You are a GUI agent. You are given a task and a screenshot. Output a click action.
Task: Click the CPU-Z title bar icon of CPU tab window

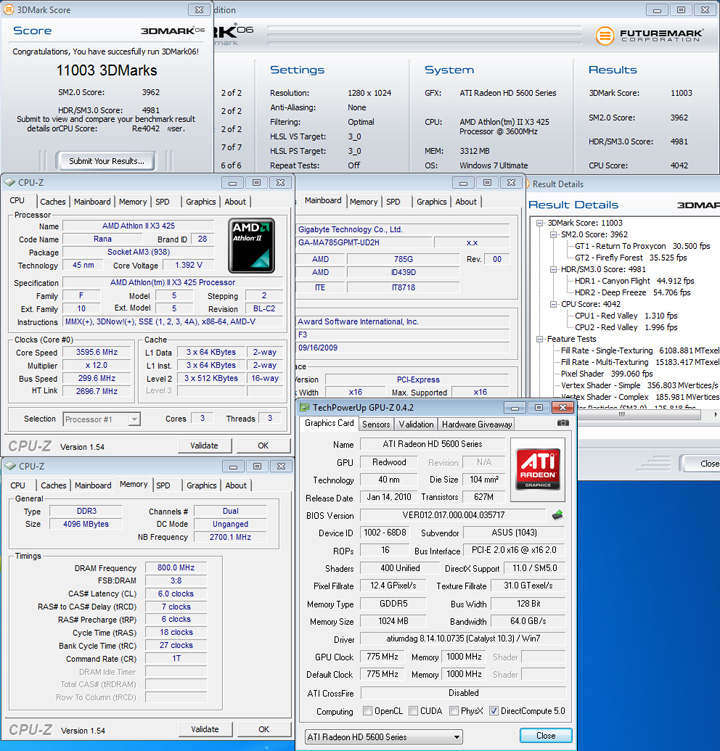coord(9,183)
